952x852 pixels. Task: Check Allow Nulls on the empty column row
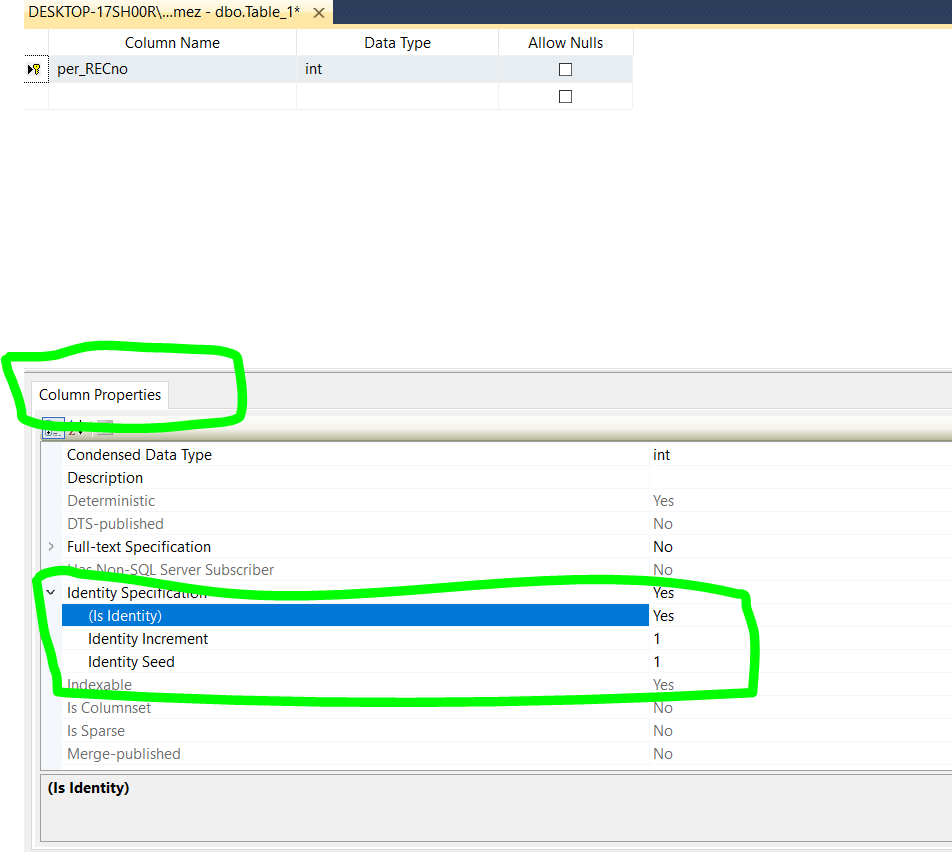click(x=565, y=95)
